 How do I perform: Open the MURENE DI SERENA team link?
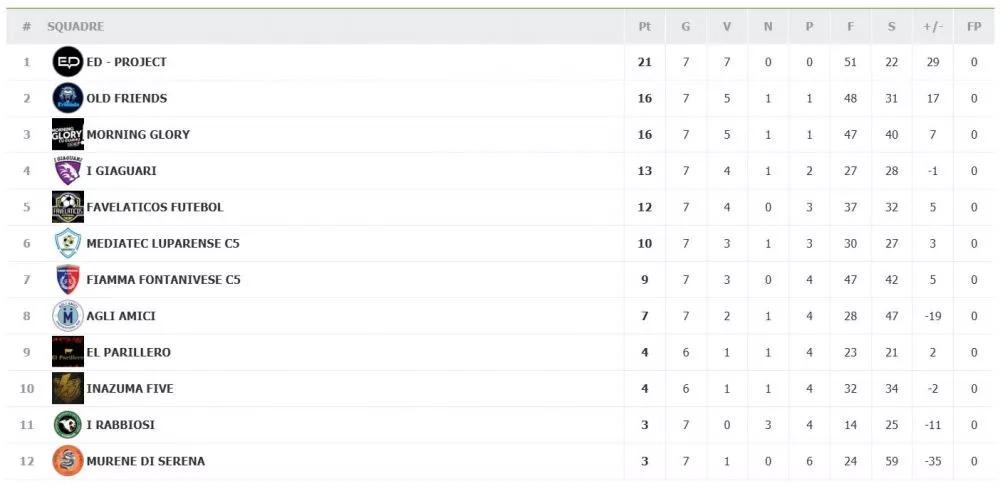pyautogui.click(x=146, y=460)
